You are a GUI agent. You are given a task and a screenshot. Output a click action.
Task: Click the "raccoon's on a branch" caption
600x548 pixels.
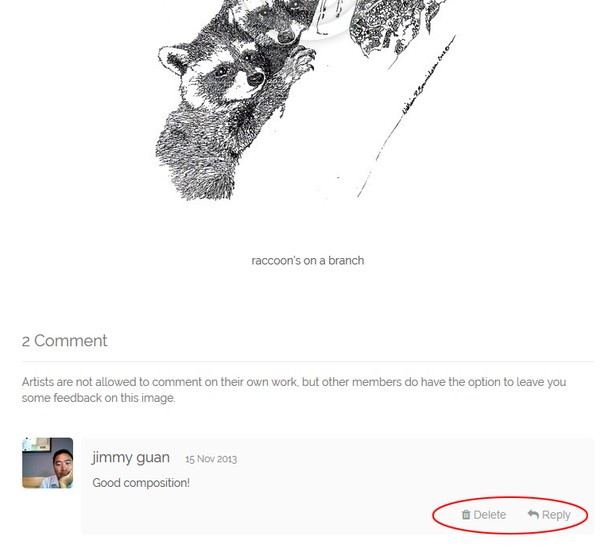pos(308,261)
